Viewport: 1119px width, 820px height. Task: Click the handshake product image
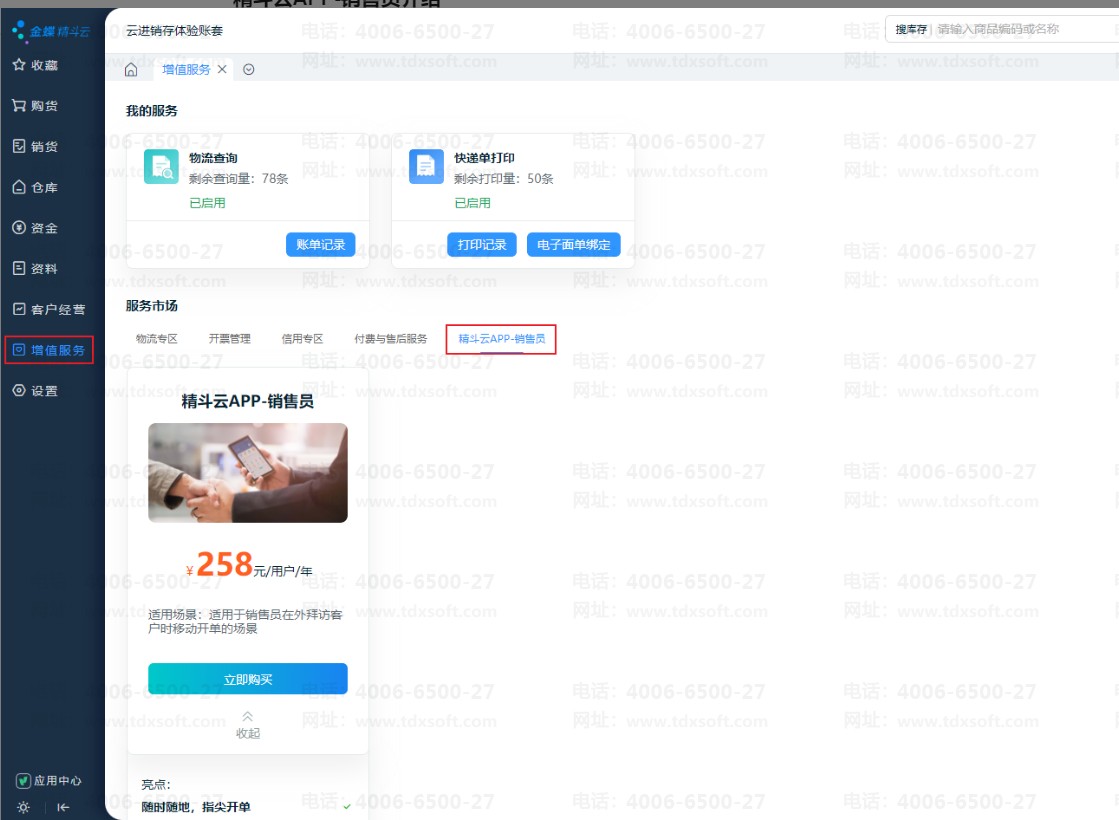[248, 472]
